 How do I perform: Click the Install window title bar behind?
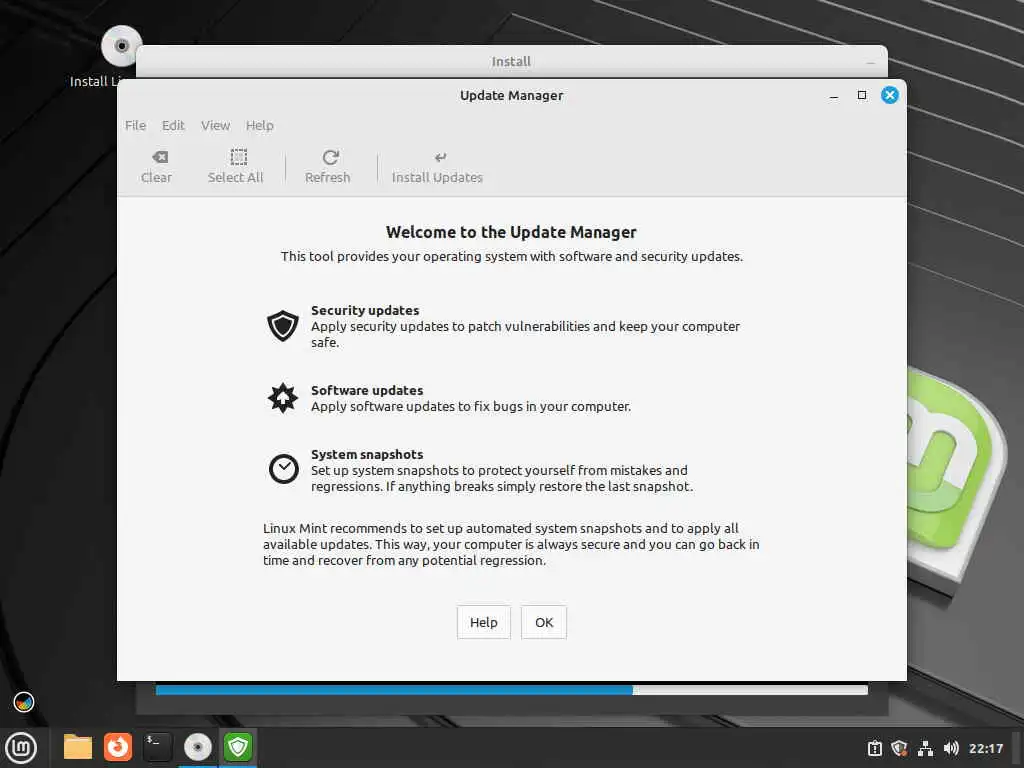[x=511, y=61]
